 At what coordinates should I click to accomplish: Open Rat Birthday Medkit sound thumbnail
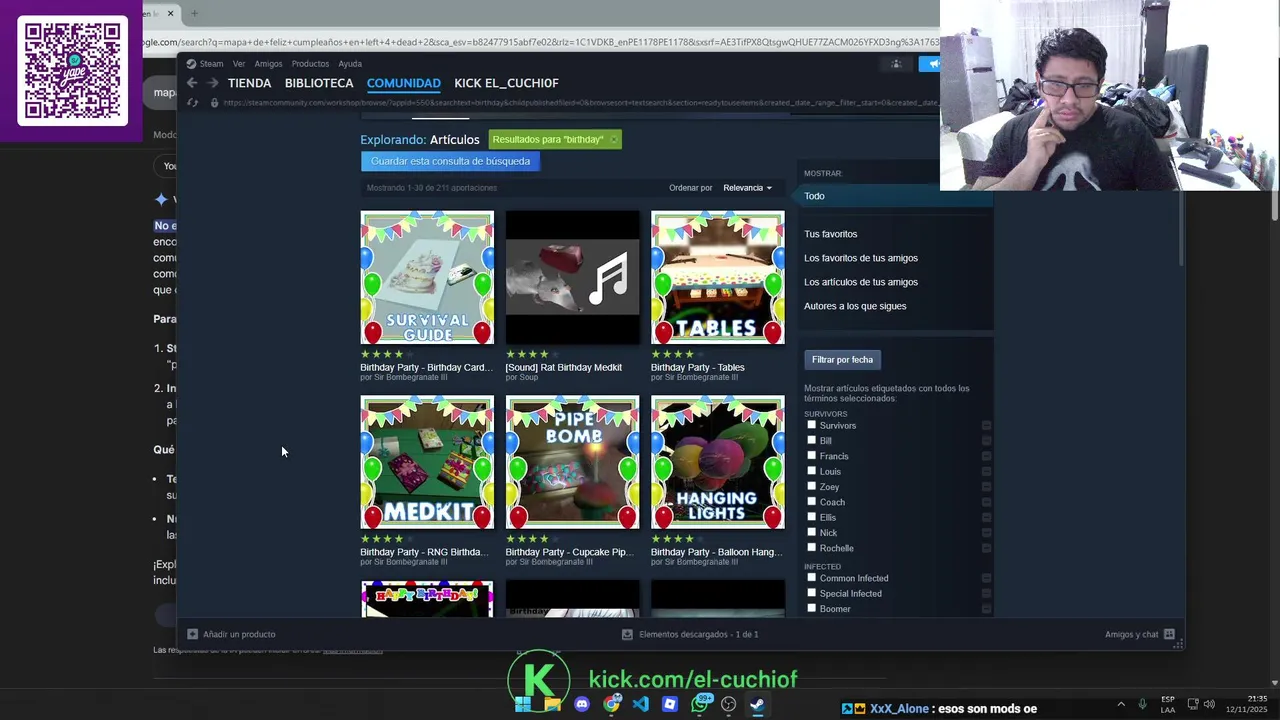pyautogui.click(x=572, y=277)
